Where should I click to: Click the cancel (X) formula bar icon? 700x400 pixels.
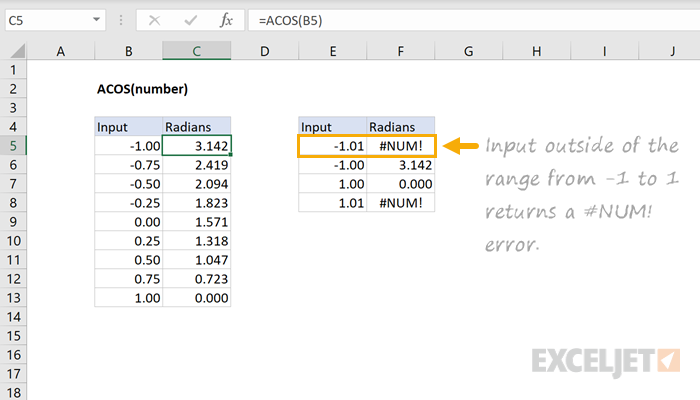click(154, 21)
